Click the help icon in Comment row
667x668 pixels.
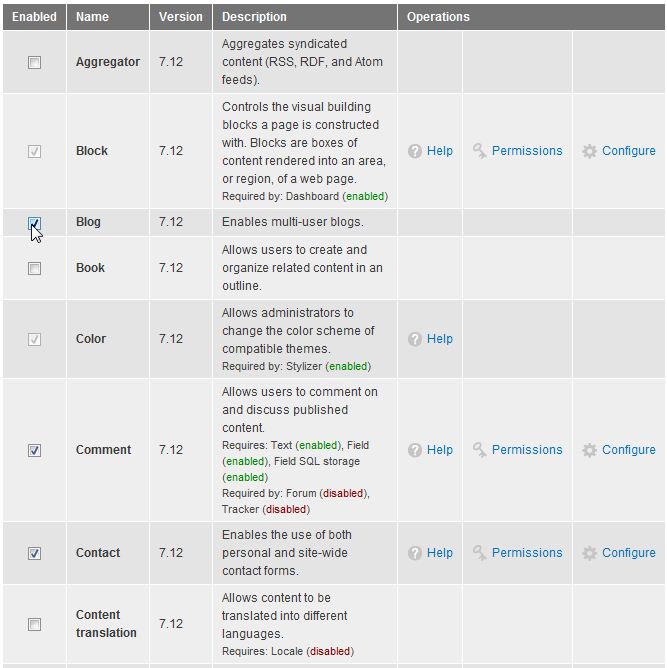415,450
